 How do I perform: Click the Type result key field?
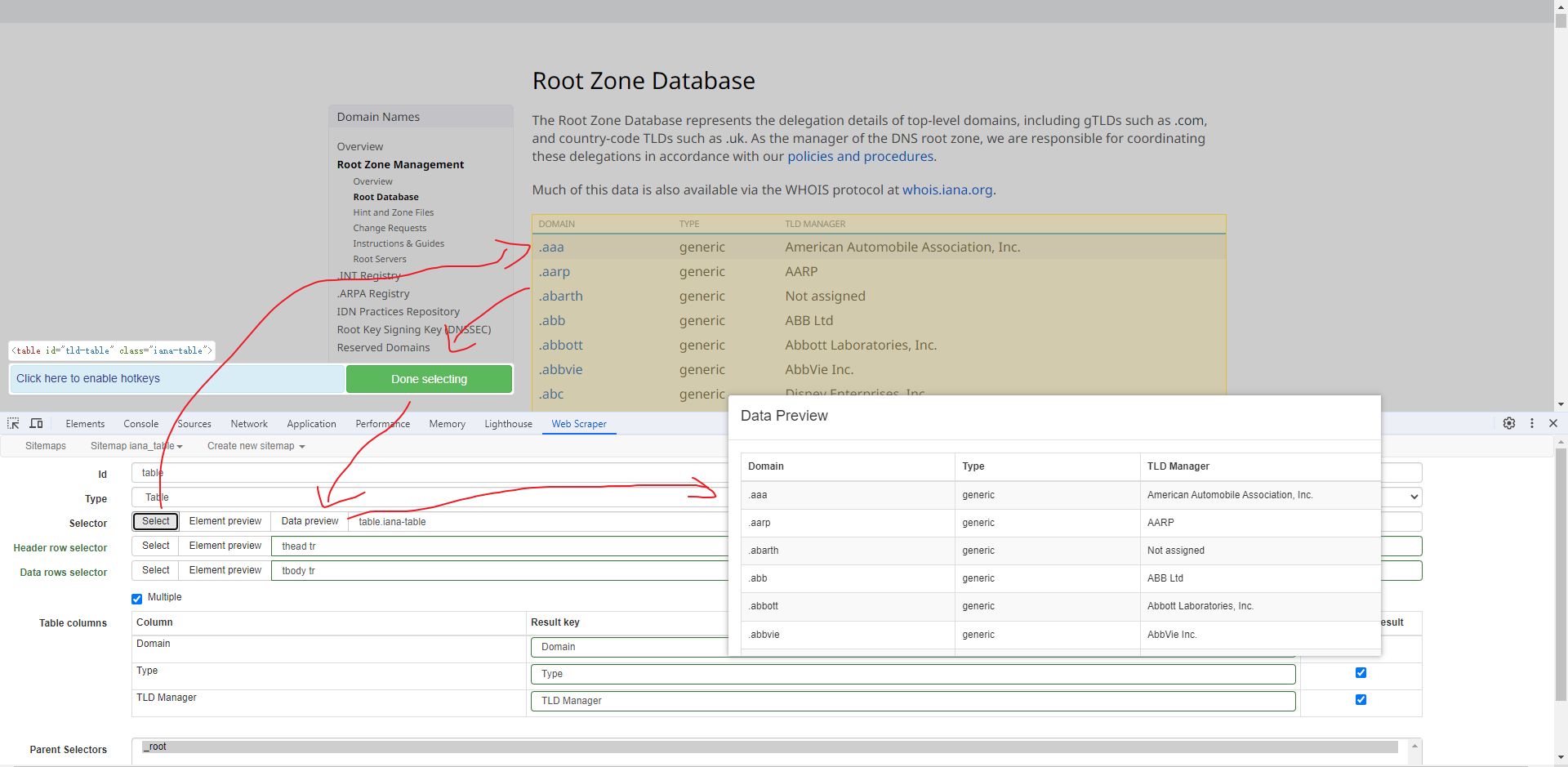(913, 674)
